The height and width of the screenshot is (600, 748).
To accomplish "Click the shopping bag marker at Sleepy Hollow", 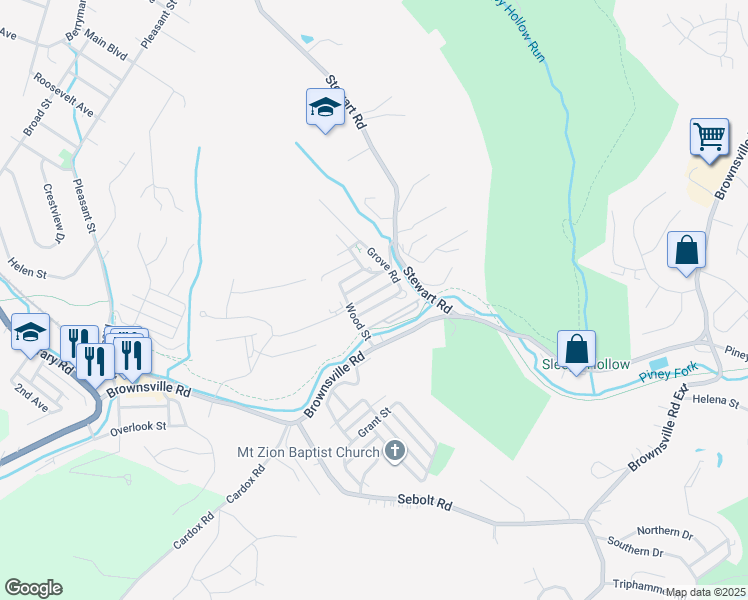I will (x=576, y=350).
